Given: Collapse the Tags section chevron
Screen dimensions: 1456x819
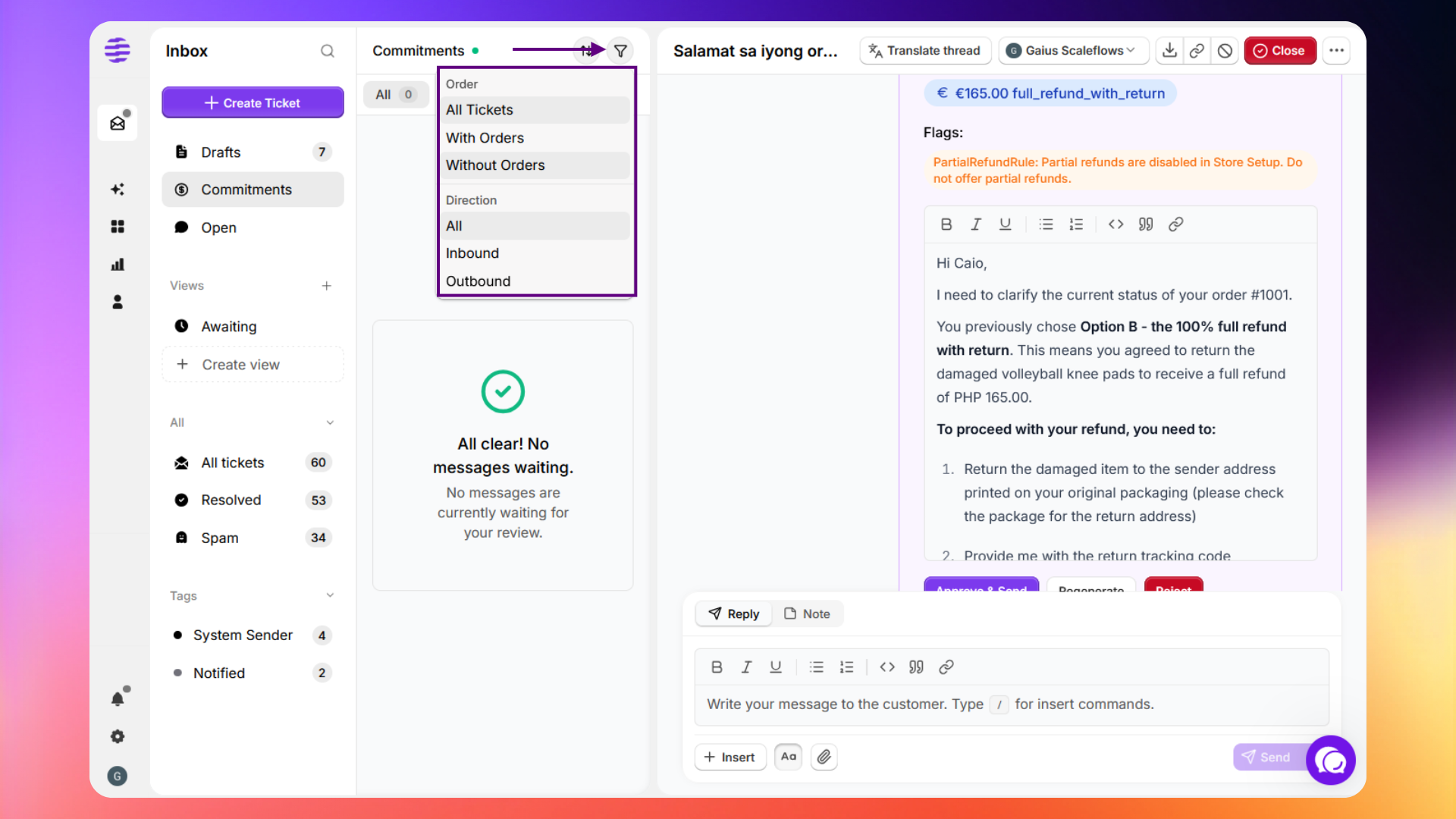Looking at the screenshot, I should tap(330, 595).
